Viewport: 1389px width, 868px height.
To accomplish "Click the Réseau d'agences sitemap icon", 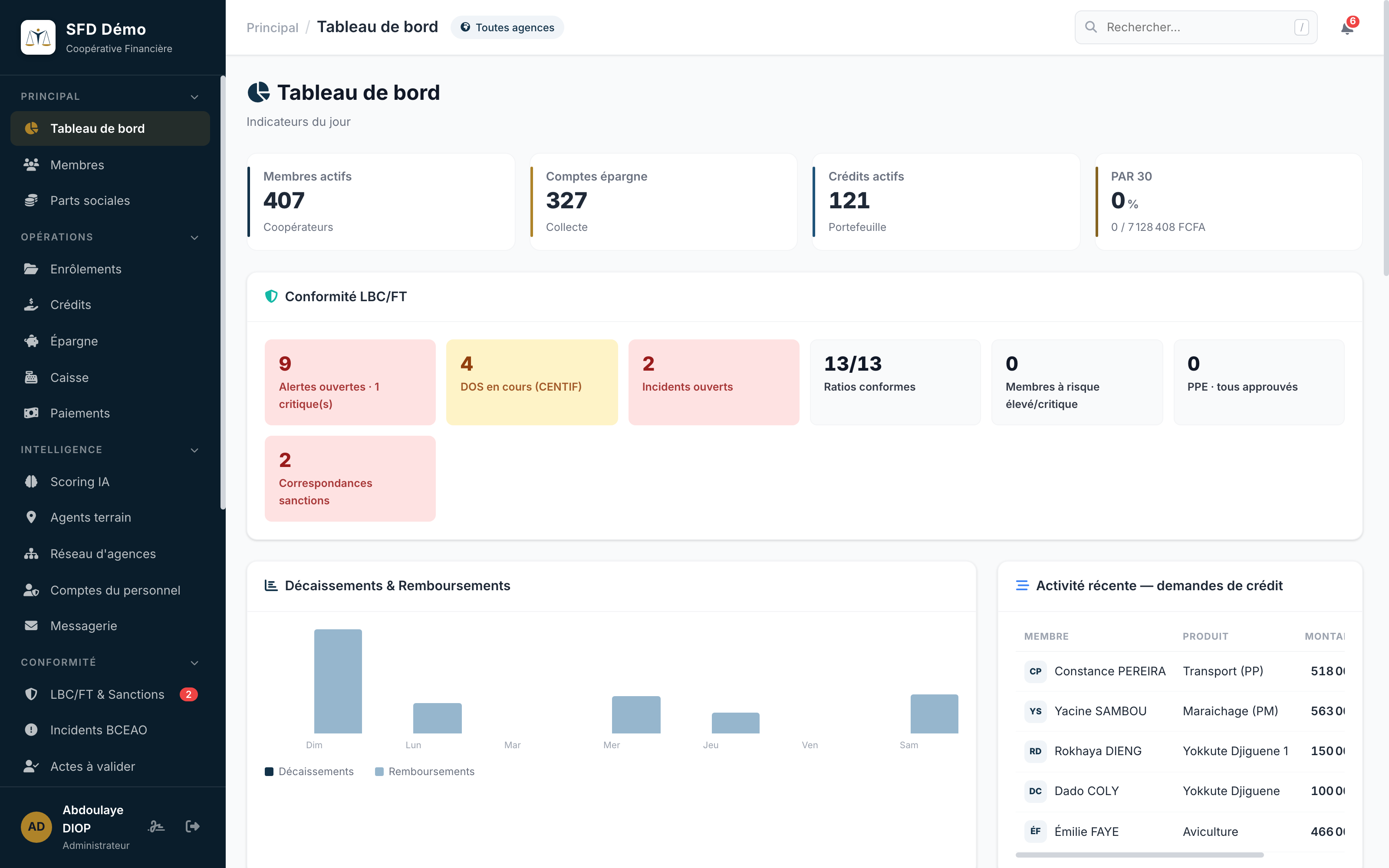I will coord(31,553).
